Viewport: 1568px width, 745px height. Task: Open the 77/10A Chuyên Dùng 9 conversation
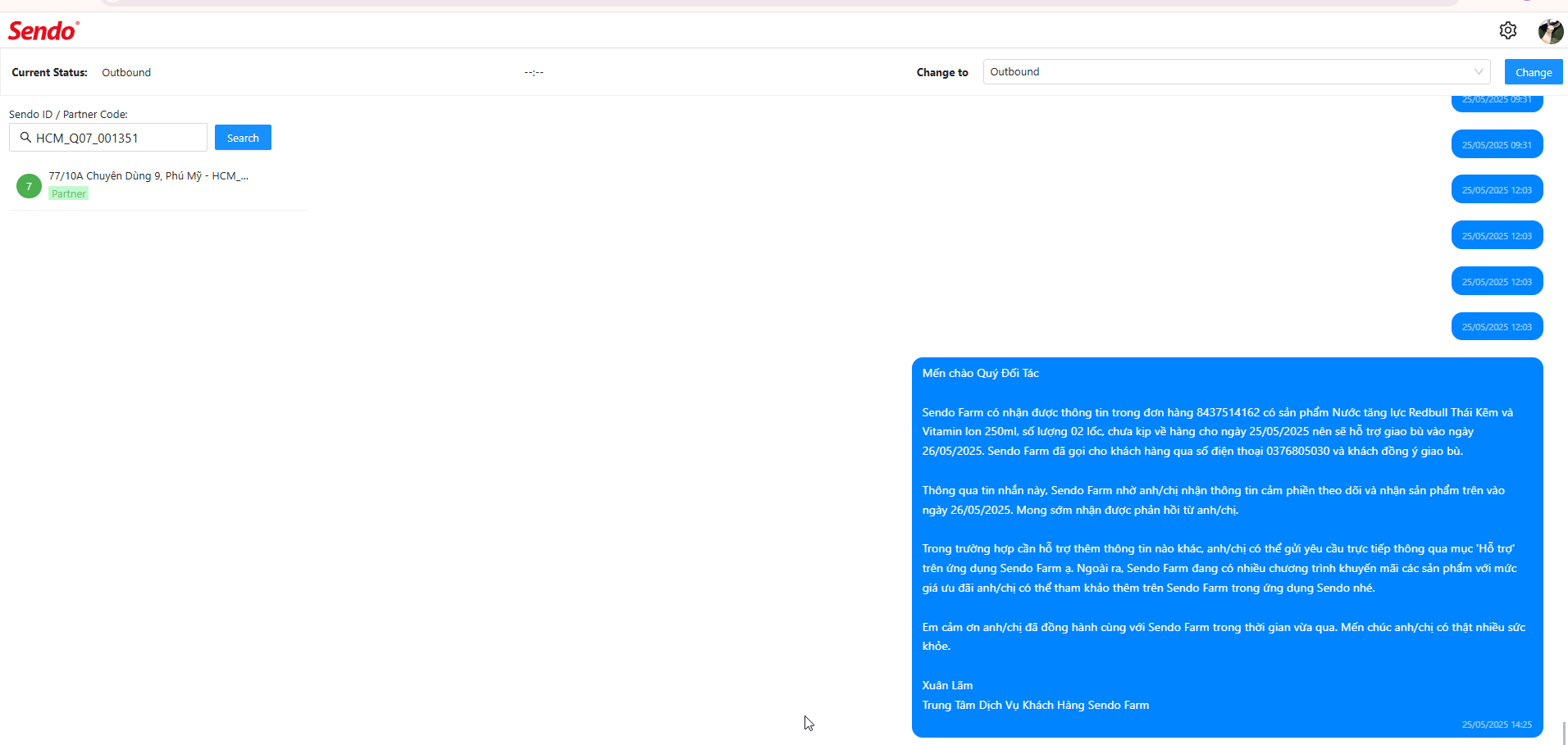pos(157,185)
